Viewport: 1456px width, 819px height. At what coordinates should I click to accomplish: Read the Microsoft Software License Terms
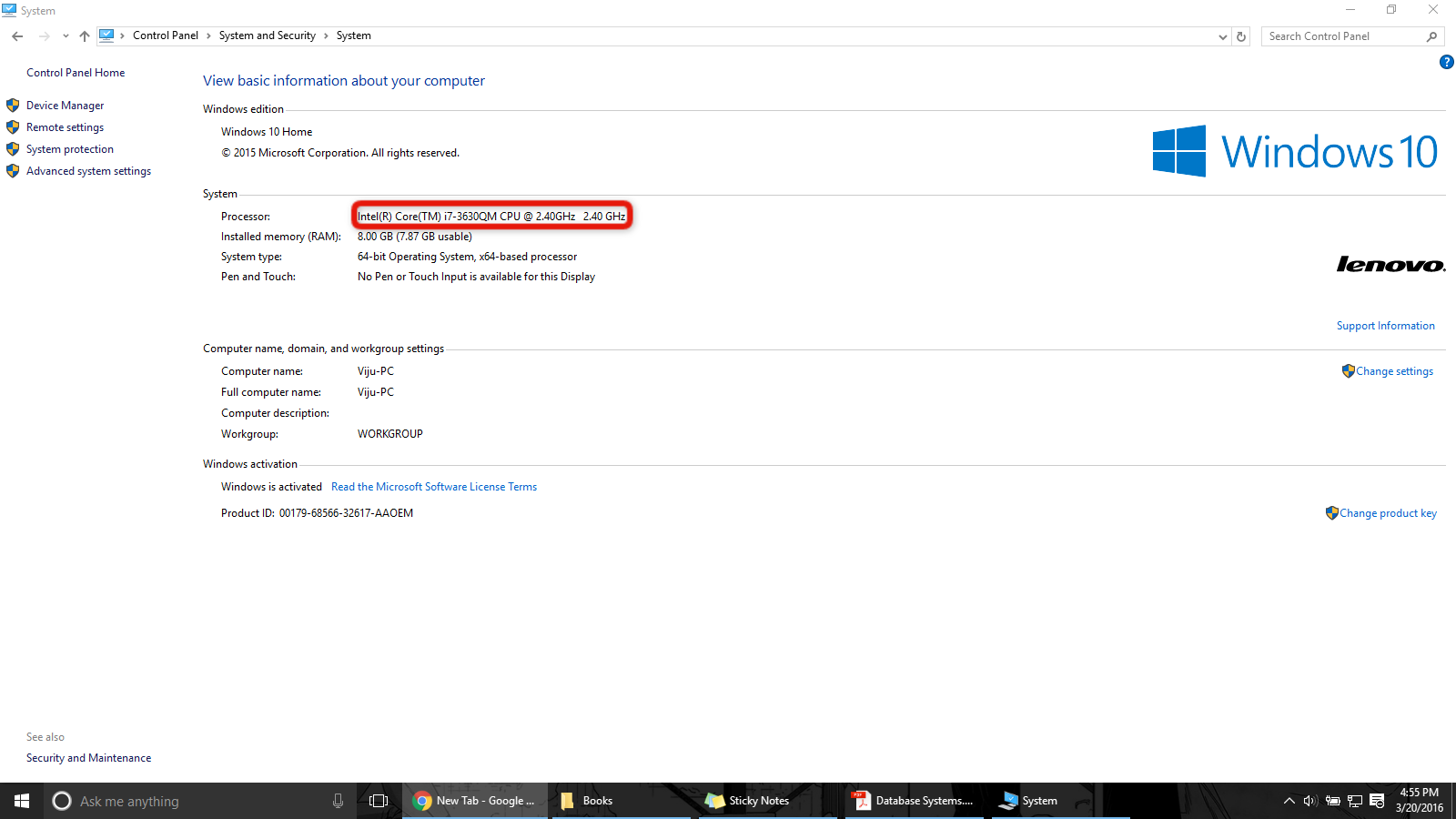(434, 487)
